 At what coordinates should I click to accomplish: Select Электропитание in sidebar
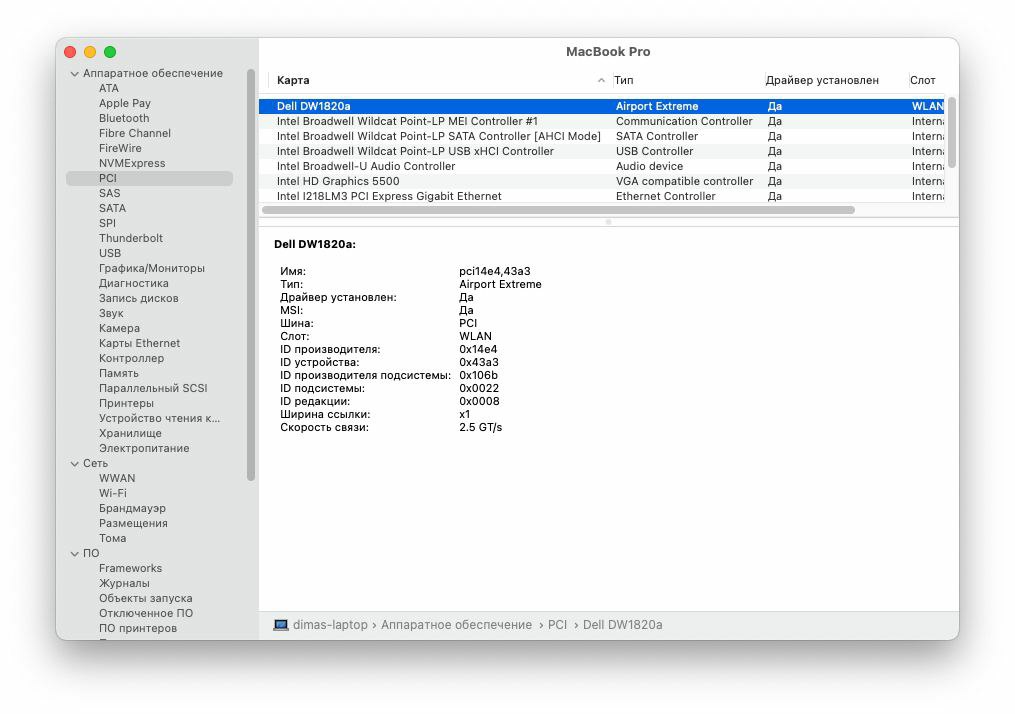[x=144, y=448]
